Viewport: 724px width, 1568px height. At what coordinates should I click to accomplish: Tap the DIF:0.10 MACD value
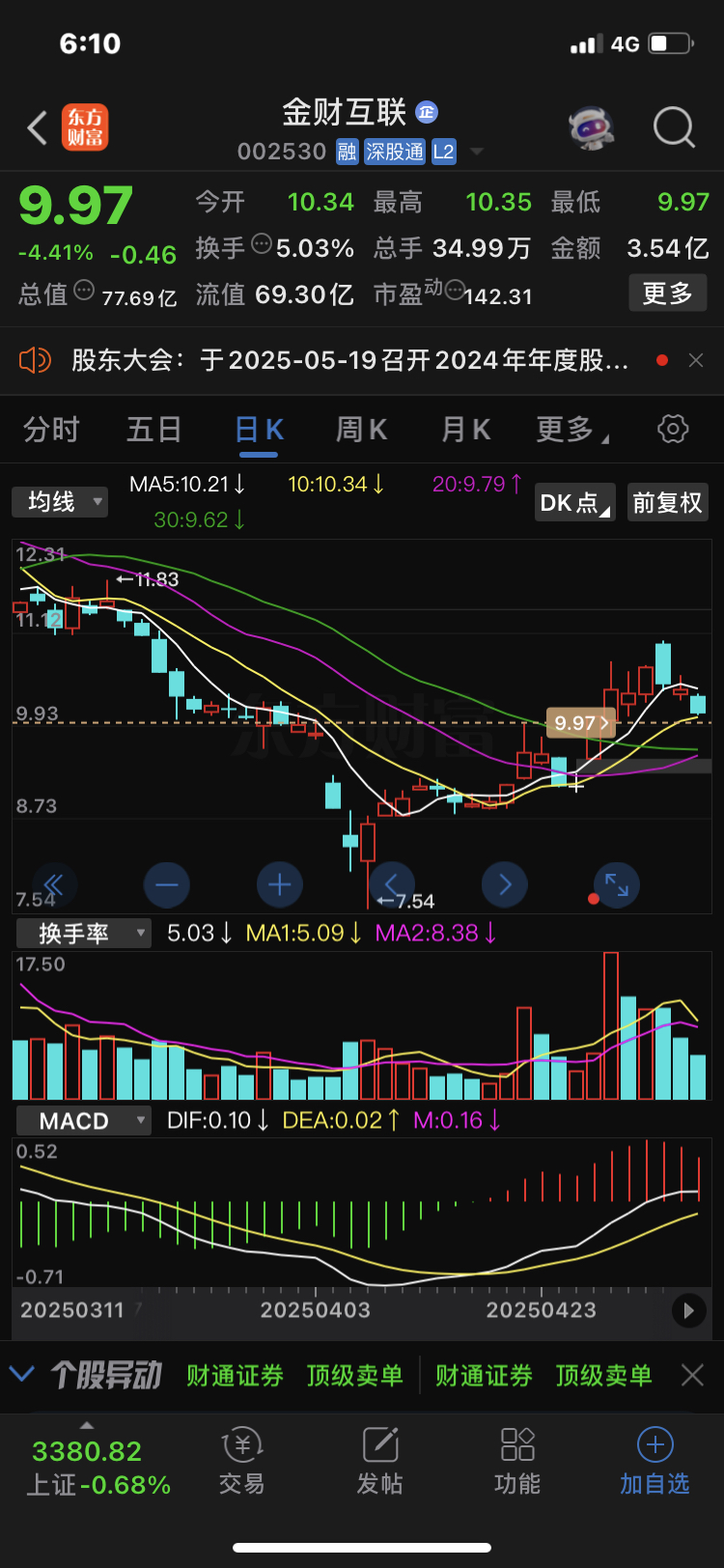[x=218, y=1120]
